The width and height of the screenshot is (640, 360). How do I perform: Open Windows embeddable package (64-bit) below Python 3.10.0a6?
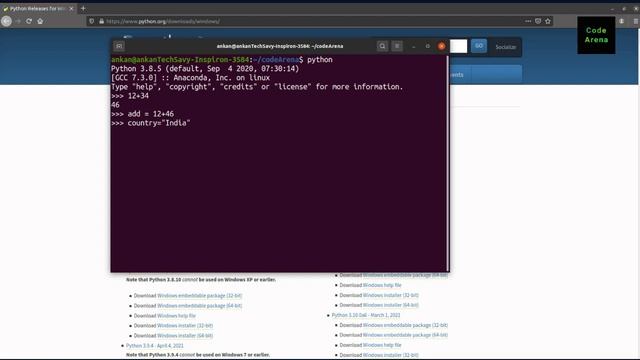(x=405, y=335)
